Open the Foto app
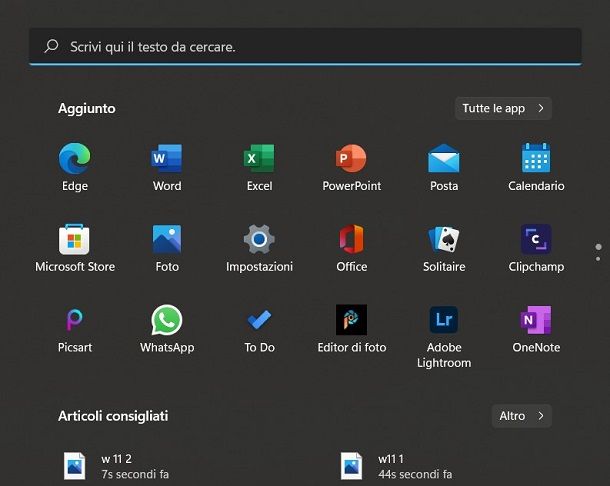The width and height of the screenshot is (610, 486). pyautogui.click(x=167, y=248)
